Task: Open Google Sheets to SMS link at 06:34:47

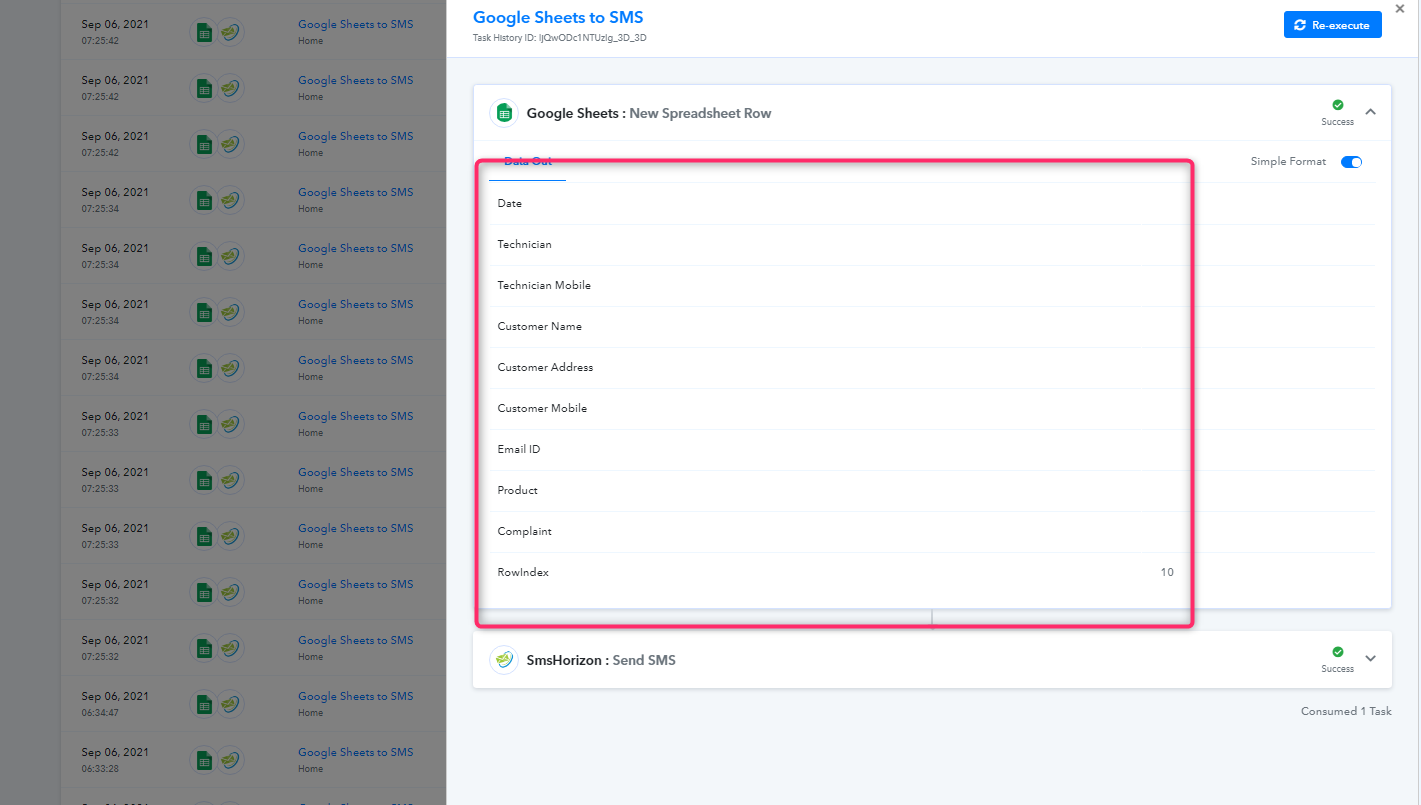Action: pos(355,696)
